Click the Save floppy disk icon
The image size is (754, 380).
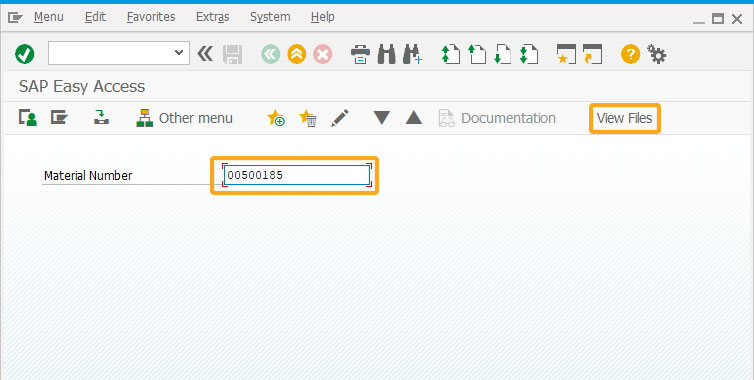click(232, 54)
